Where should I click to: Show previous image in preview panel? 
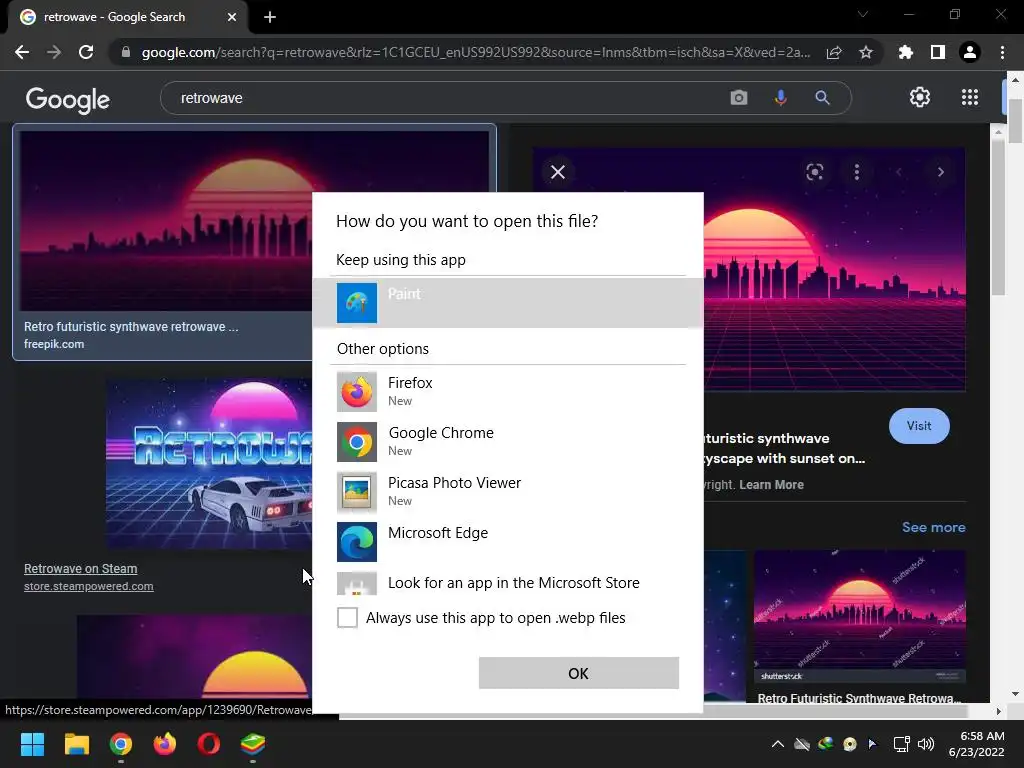899,172
